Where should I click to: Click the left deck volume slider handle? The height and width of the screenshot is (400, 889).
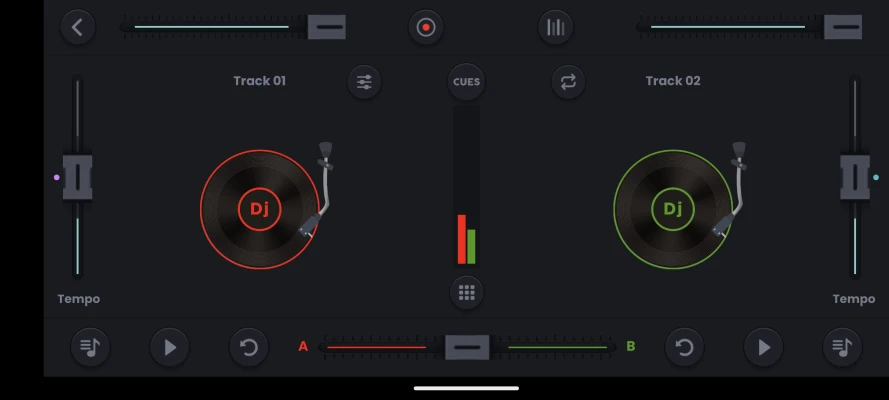tap(327, 27)
